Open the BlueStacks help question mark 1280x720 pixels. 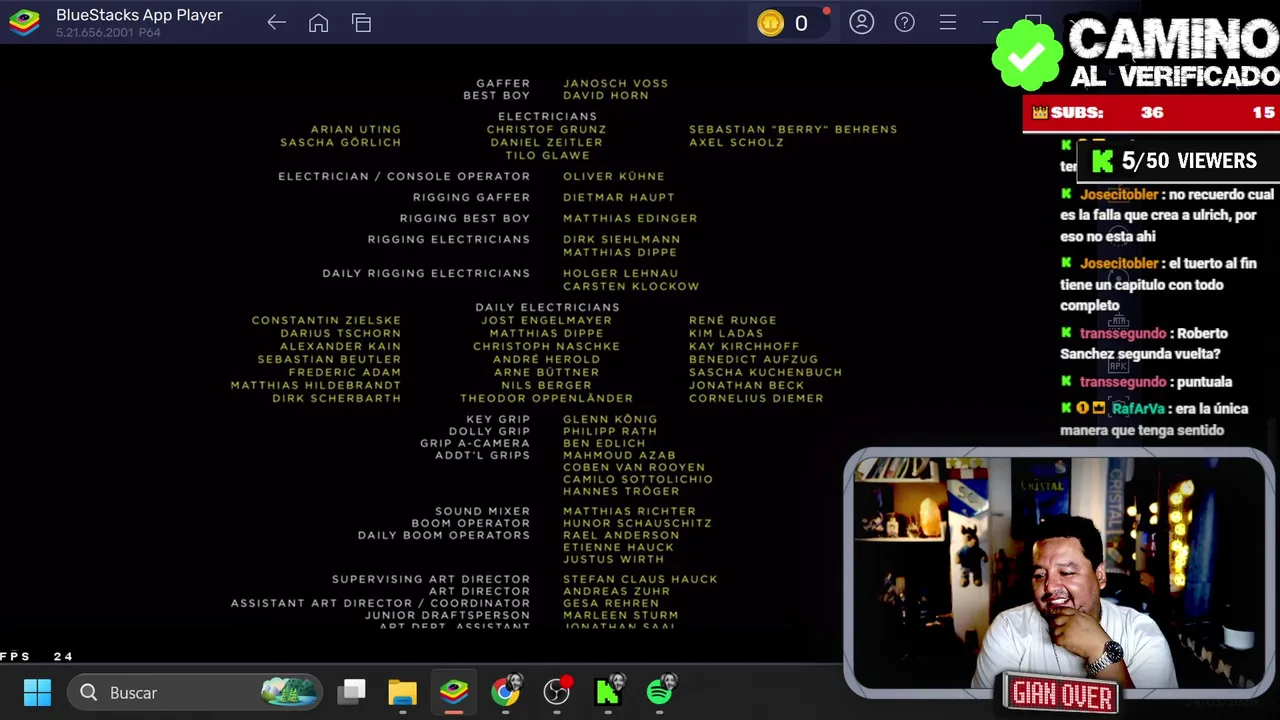[905, 22]
